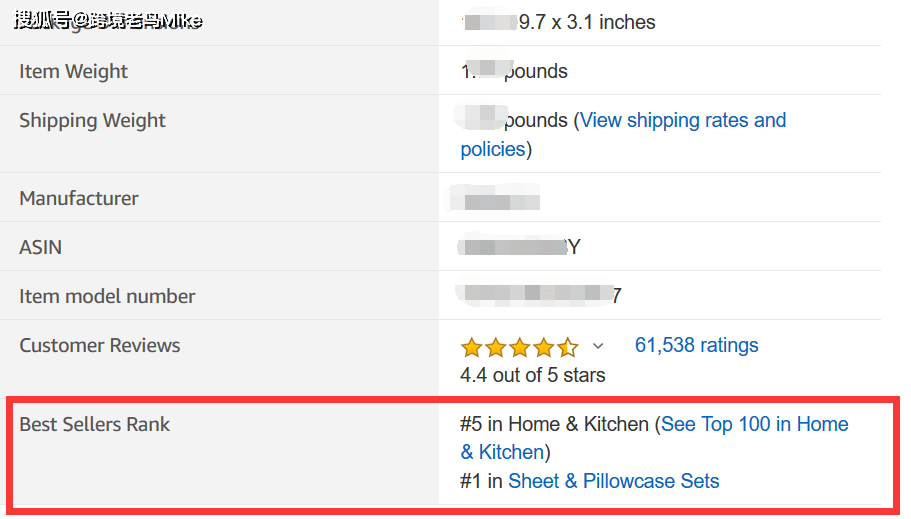Click the Customer Reviews row label
911x519 pixels.
[100, 346]
